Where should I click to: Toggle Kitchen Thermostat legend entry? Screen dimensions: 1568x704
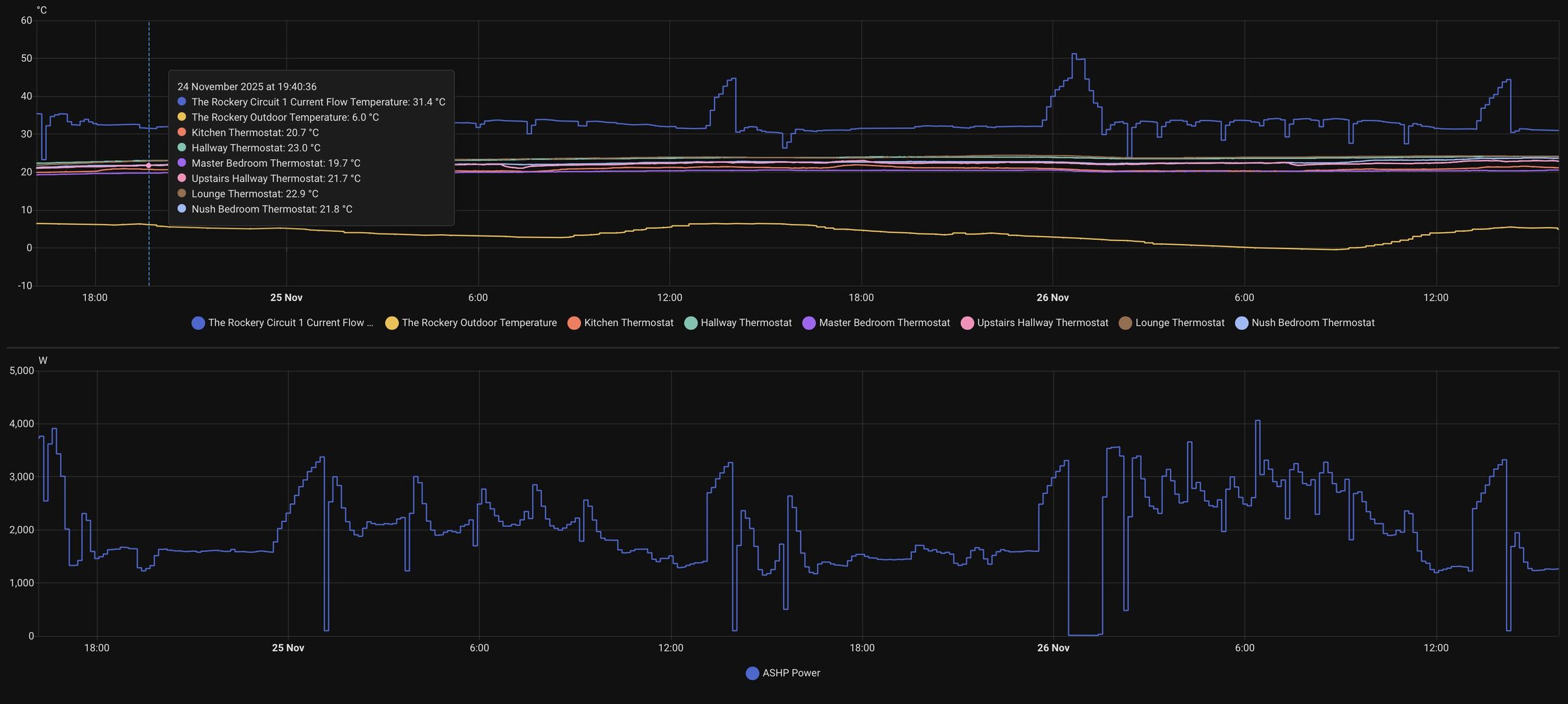point(574,323)
